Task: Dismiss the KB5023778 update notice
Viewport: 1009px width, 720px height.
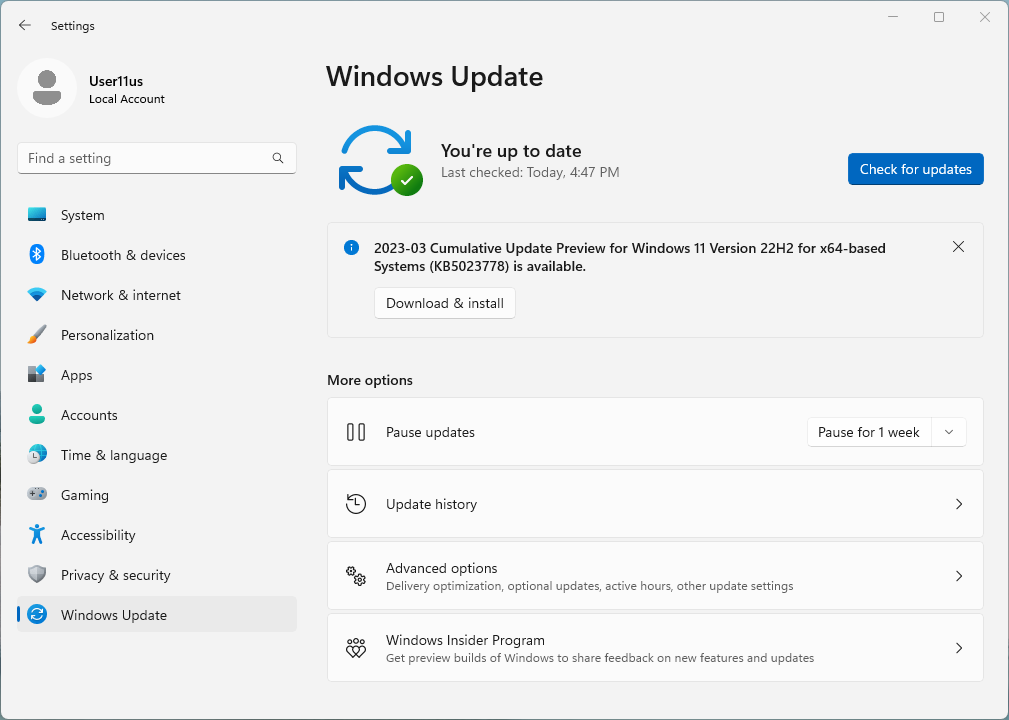Action: point(958,247)
